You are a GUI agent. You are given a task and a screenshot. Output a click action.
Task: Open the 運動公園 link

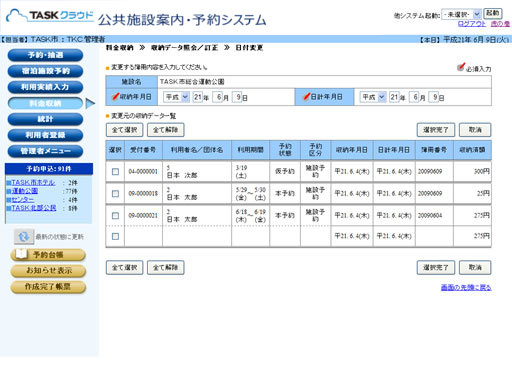click(25, 191)
